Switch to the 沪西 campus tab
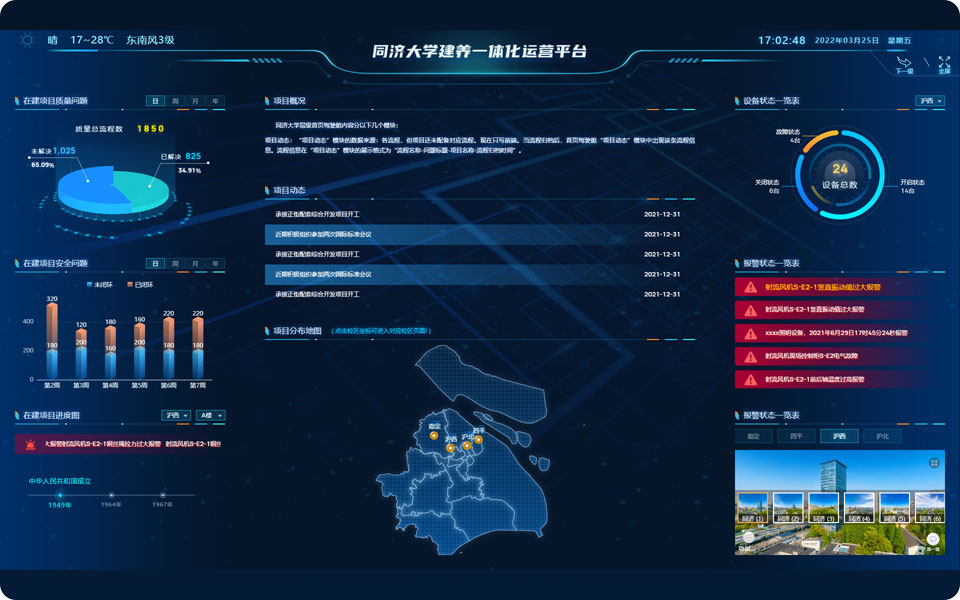Viewport: 960px width, 600px height. point(839,437)
